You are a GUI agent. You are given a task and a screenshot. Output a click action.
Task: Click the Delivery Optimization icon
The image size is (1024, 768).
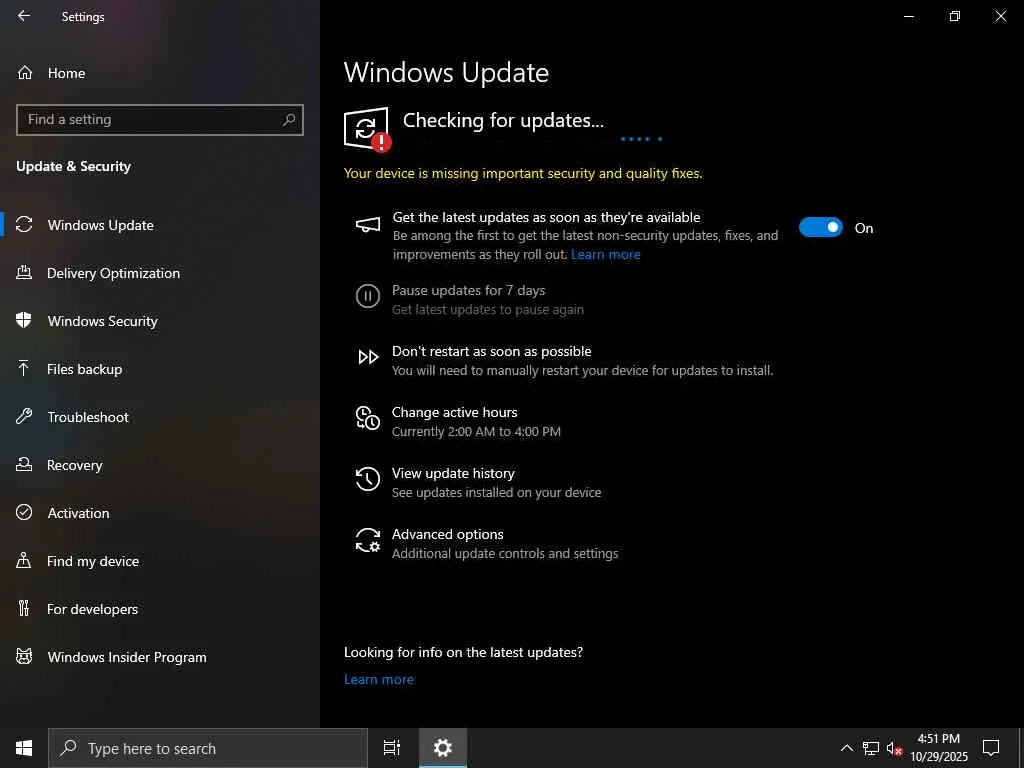click(x=24, y=273)
